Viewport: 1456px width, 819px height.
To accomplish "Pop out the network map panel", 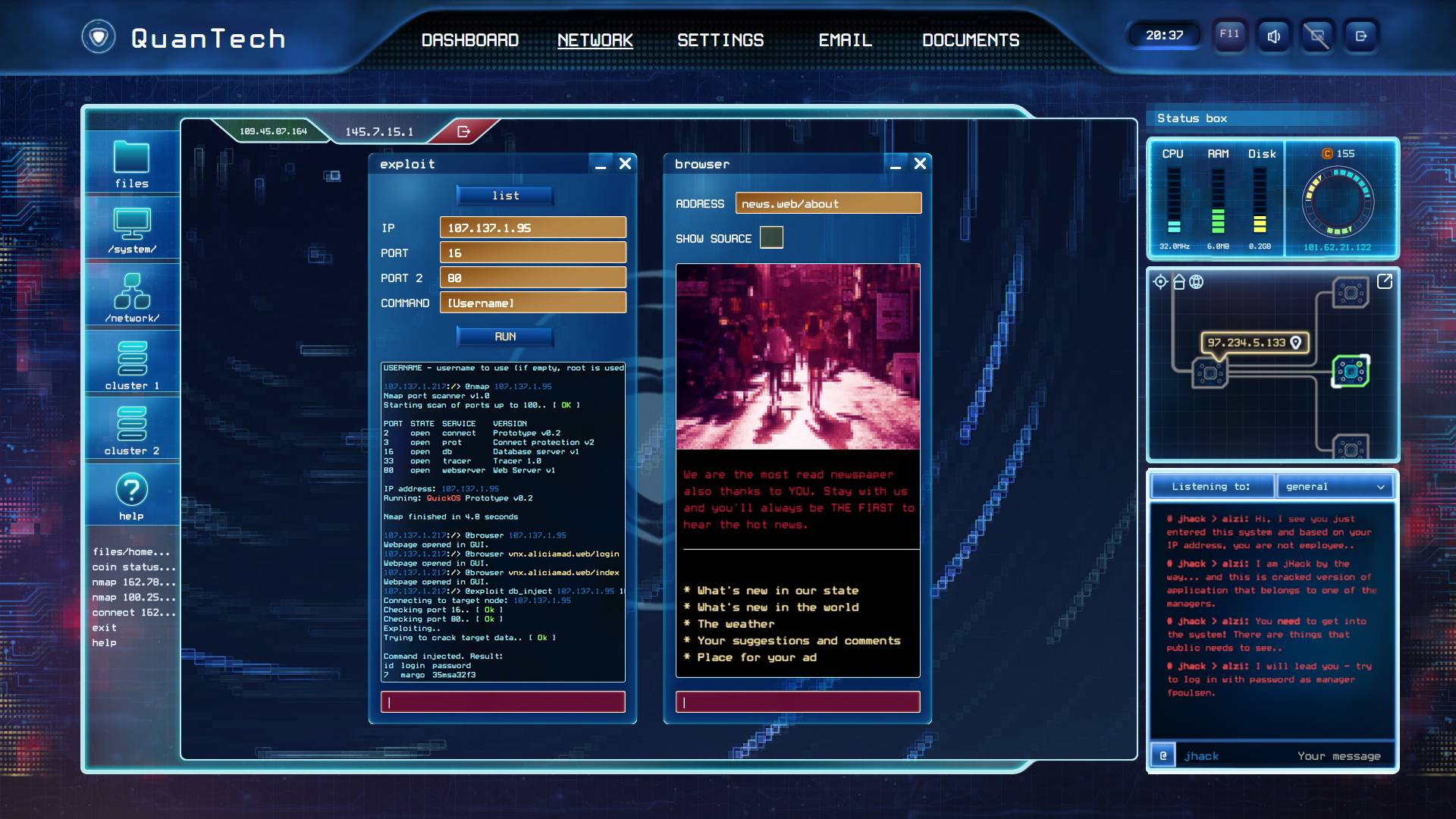I will 1385,281.
